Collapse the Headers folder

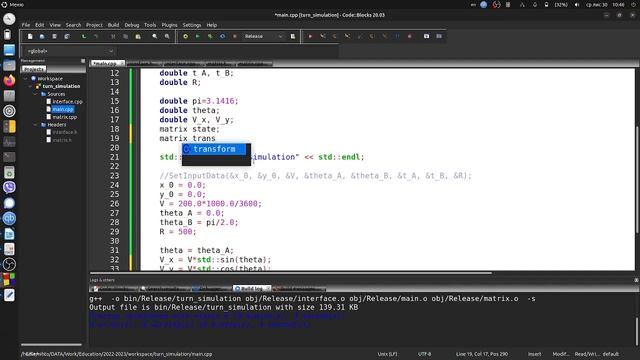(x=36, y=124)
